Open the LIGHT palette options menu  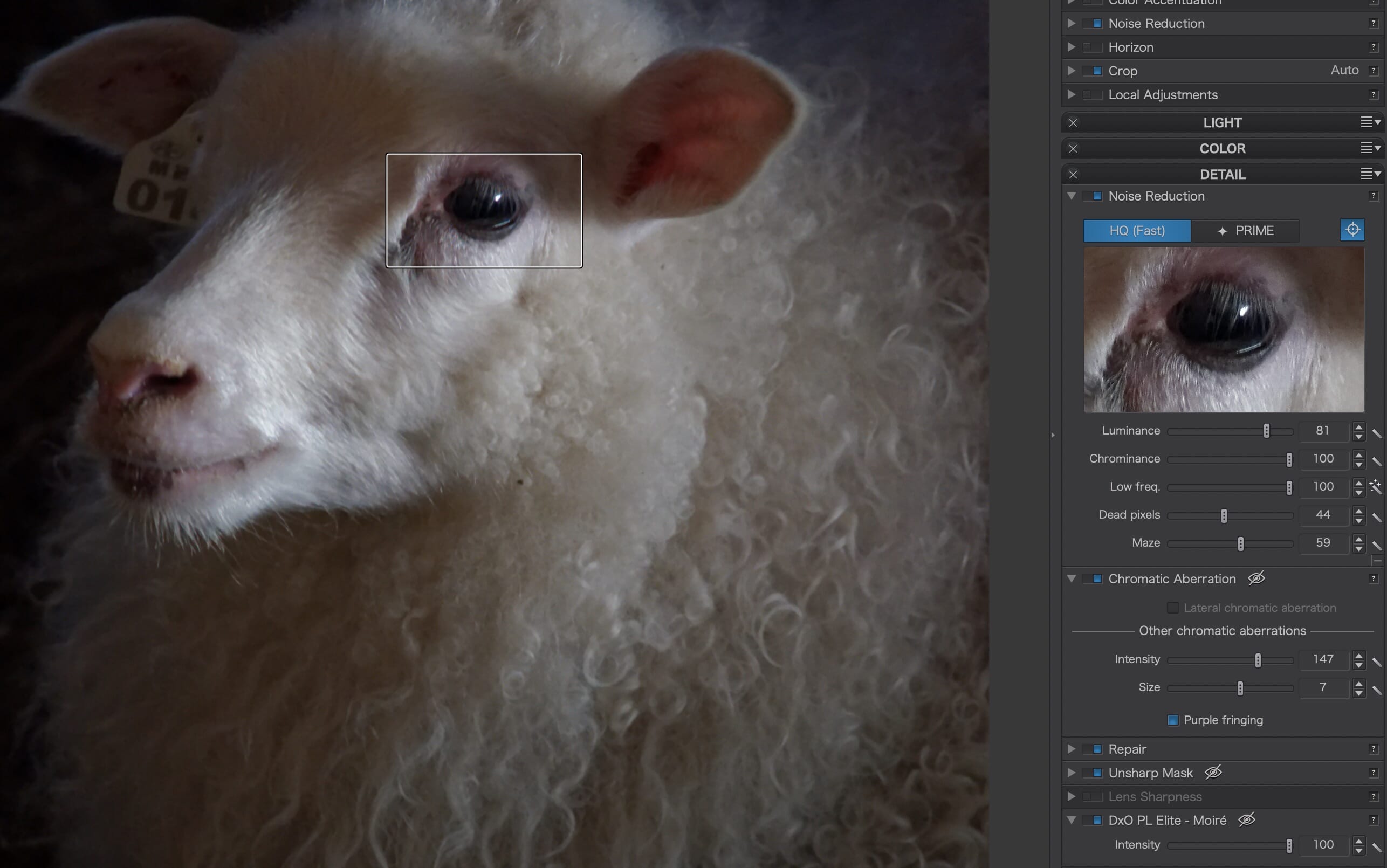[x=1370, y=122]
